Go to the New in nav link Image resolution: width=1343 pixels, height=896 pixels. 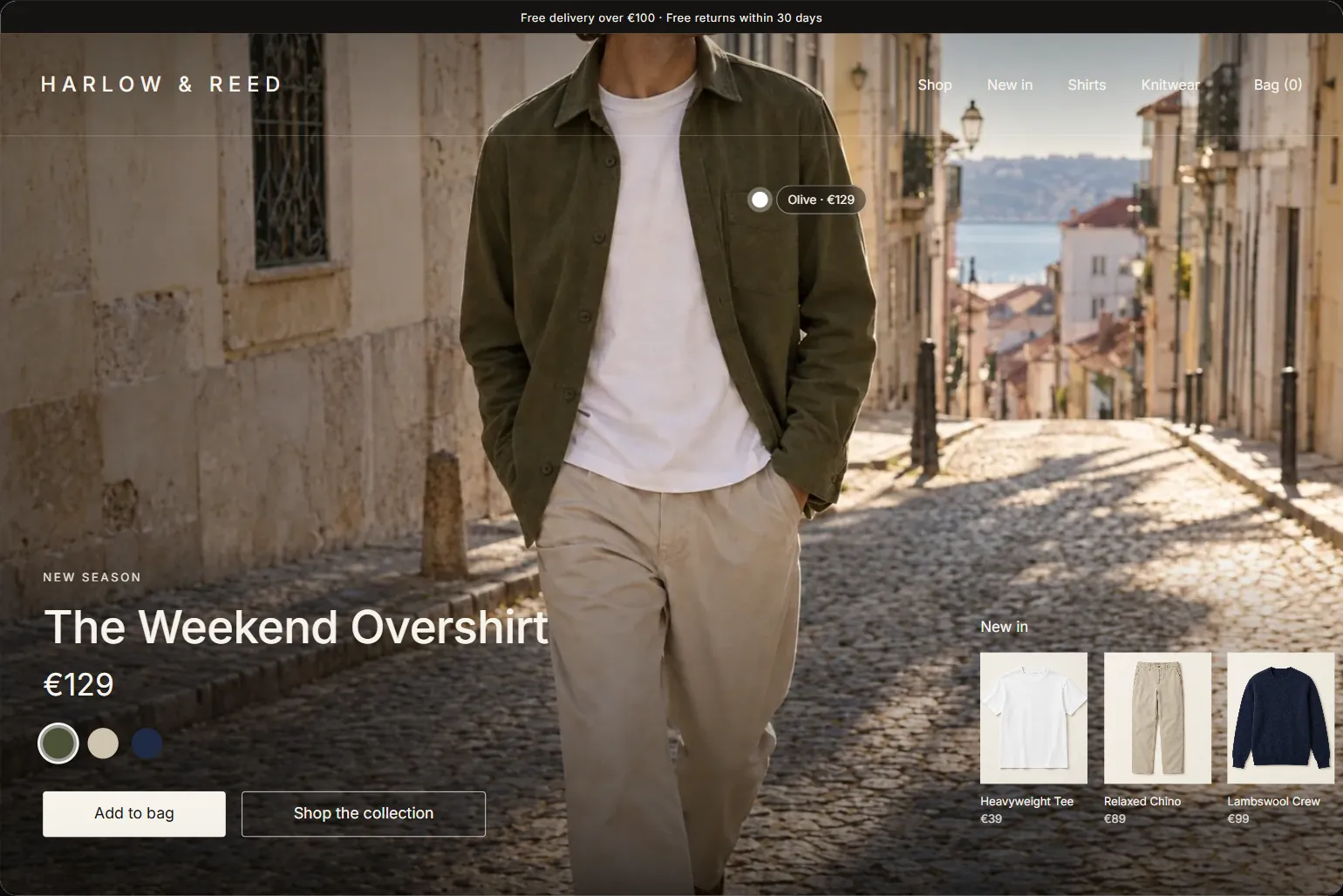coord(1010,85)
